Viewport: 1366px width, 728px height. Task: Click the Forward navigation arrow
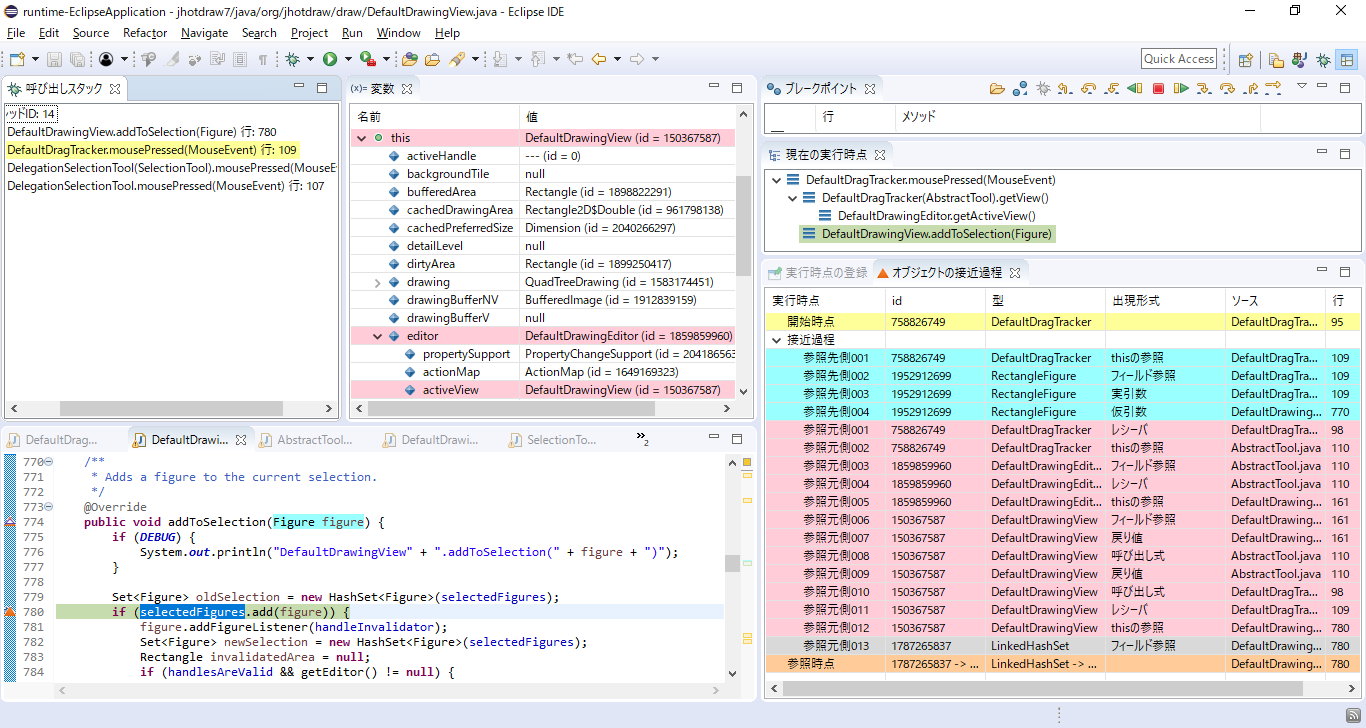coord(637,60)
